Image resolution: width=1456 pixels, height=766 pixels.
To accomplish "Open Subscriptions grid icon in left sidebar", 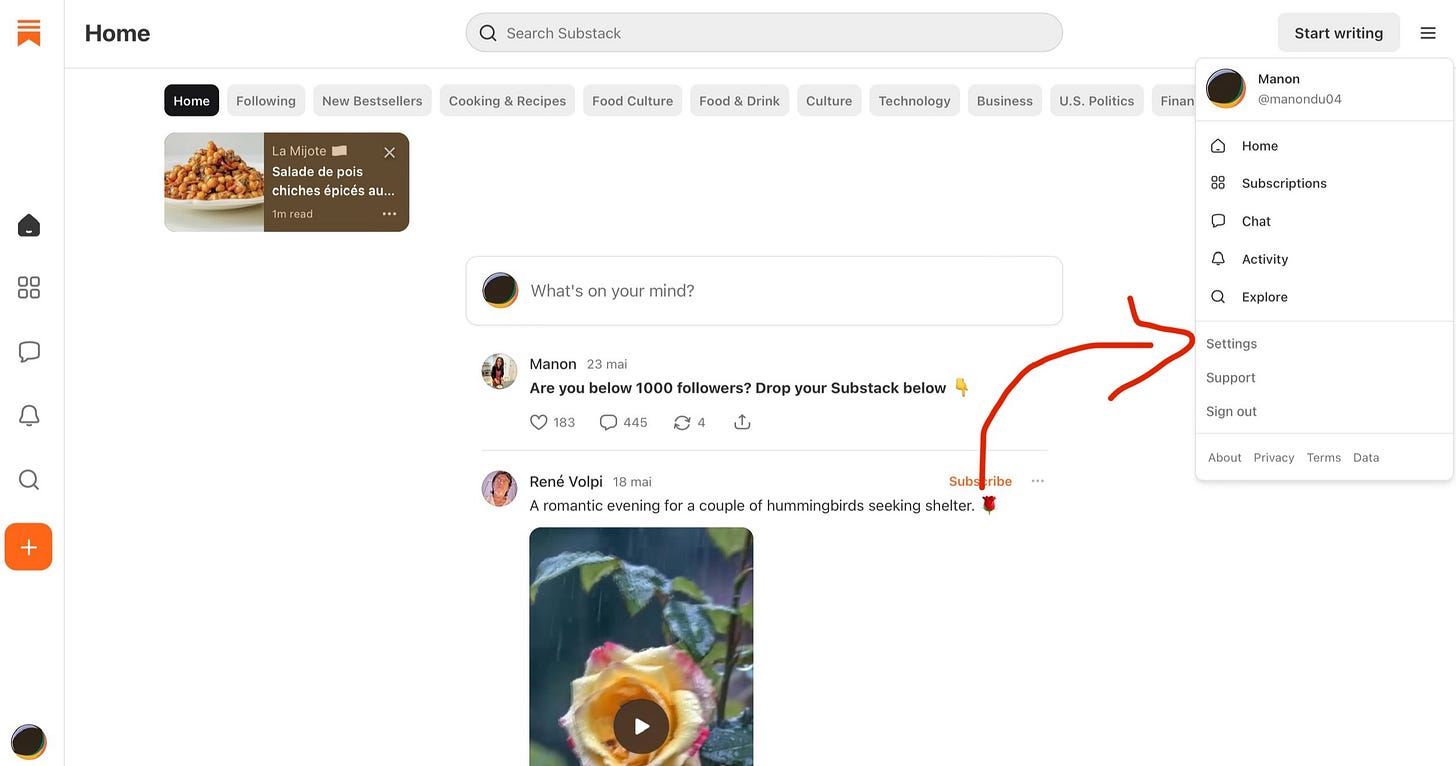I will [29, 288].
